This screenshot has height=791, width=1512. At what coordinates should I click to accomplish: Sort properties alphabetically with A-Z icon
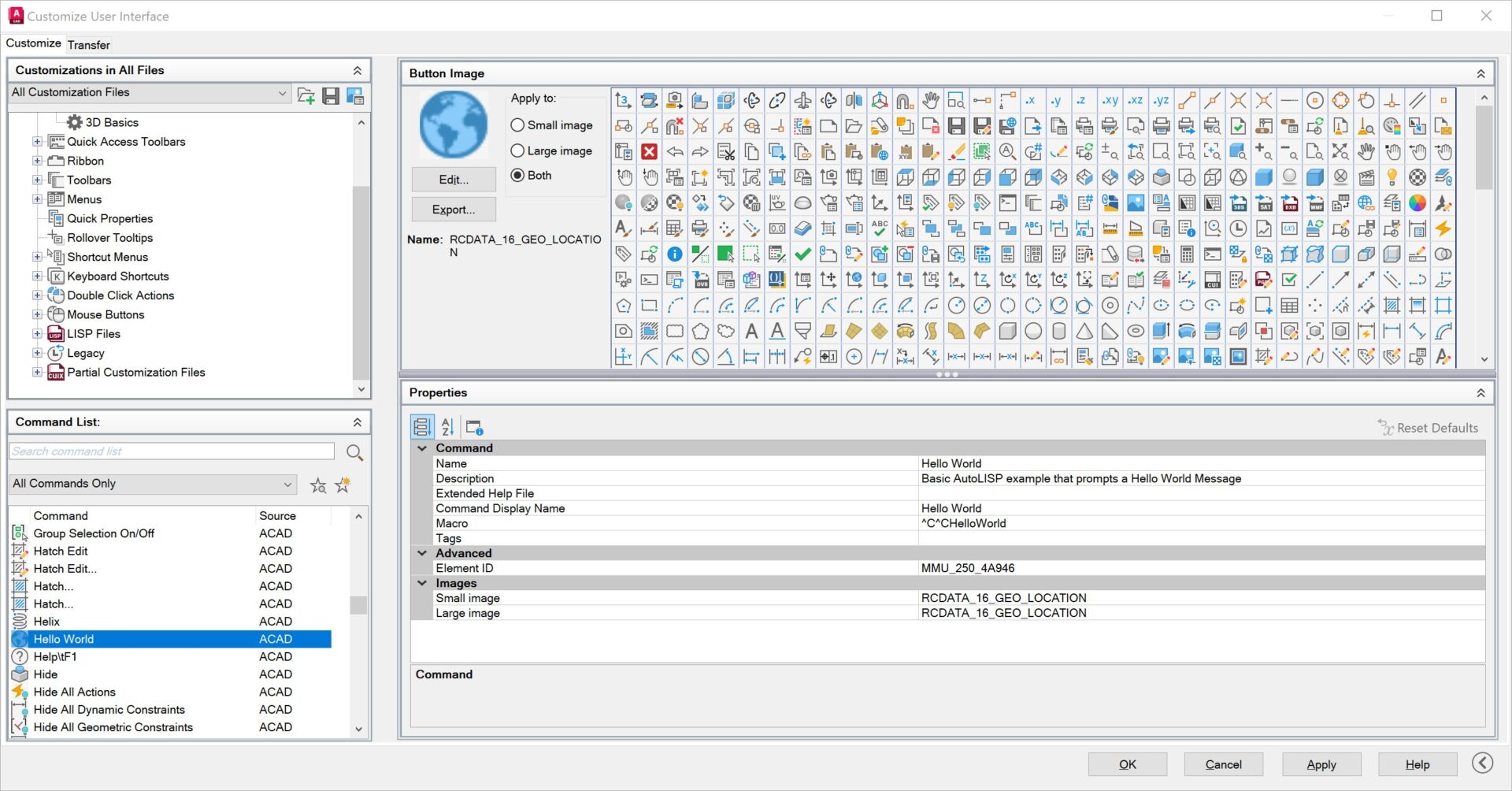[447, 427]
